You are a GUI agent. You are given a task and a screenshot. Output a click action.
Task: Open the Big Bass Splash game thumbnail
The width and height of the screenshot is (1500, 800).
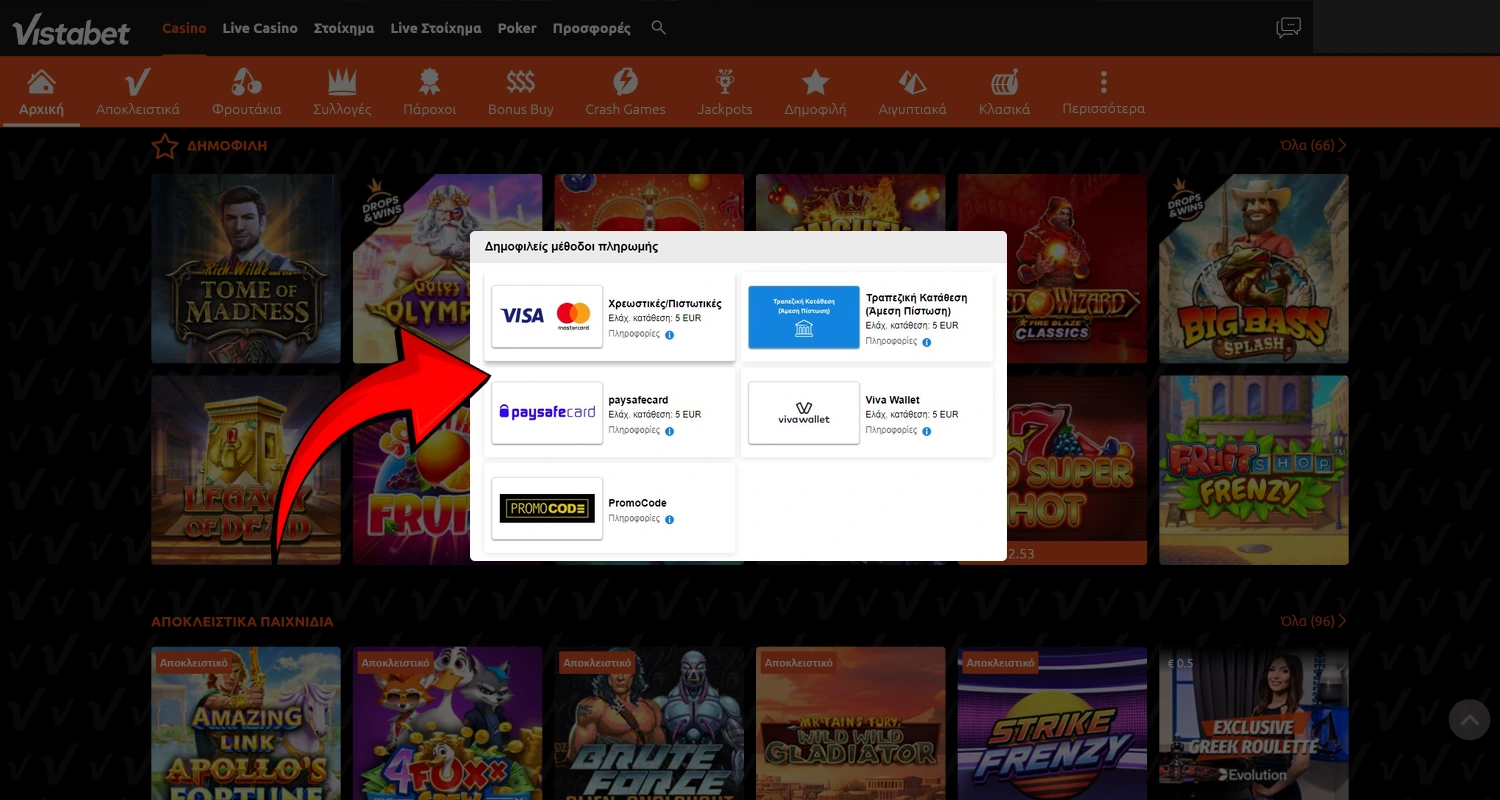pyautogui.click(x=1253, y=268)
